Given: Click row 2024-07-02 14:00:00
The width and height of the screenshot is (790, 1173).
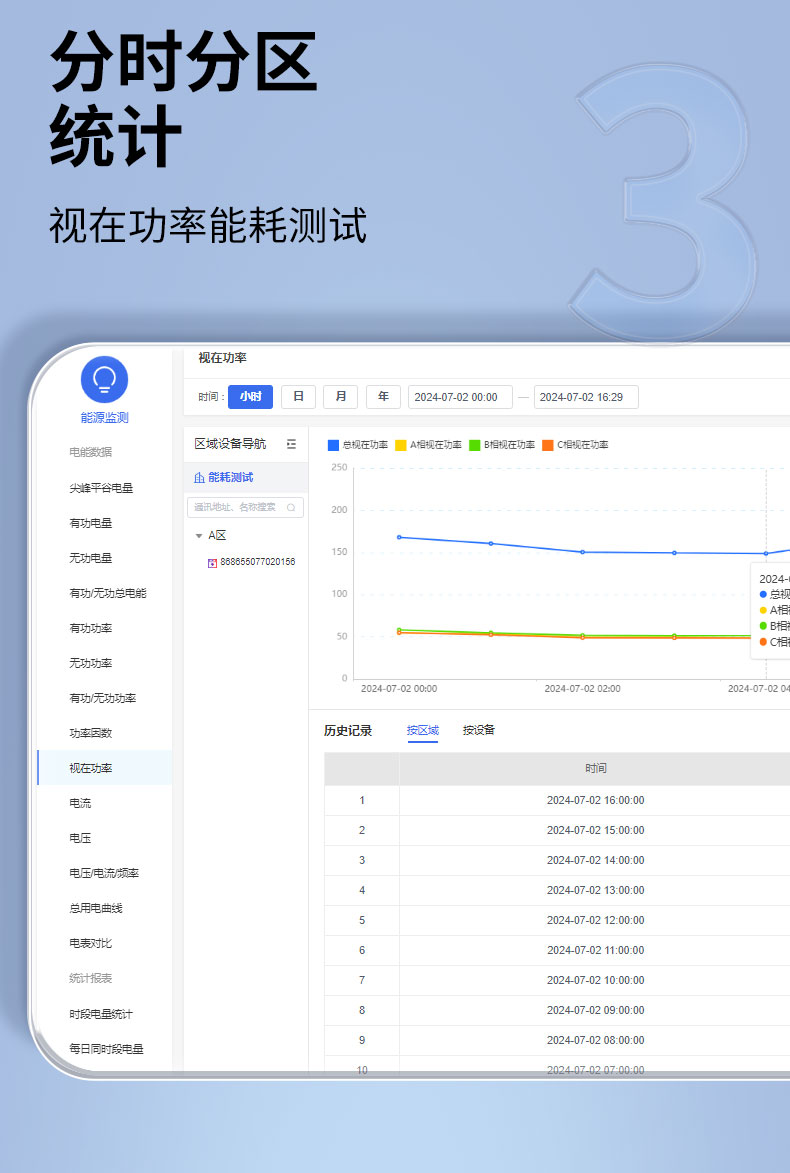Looking at the screenshot, I should [557, 860].
